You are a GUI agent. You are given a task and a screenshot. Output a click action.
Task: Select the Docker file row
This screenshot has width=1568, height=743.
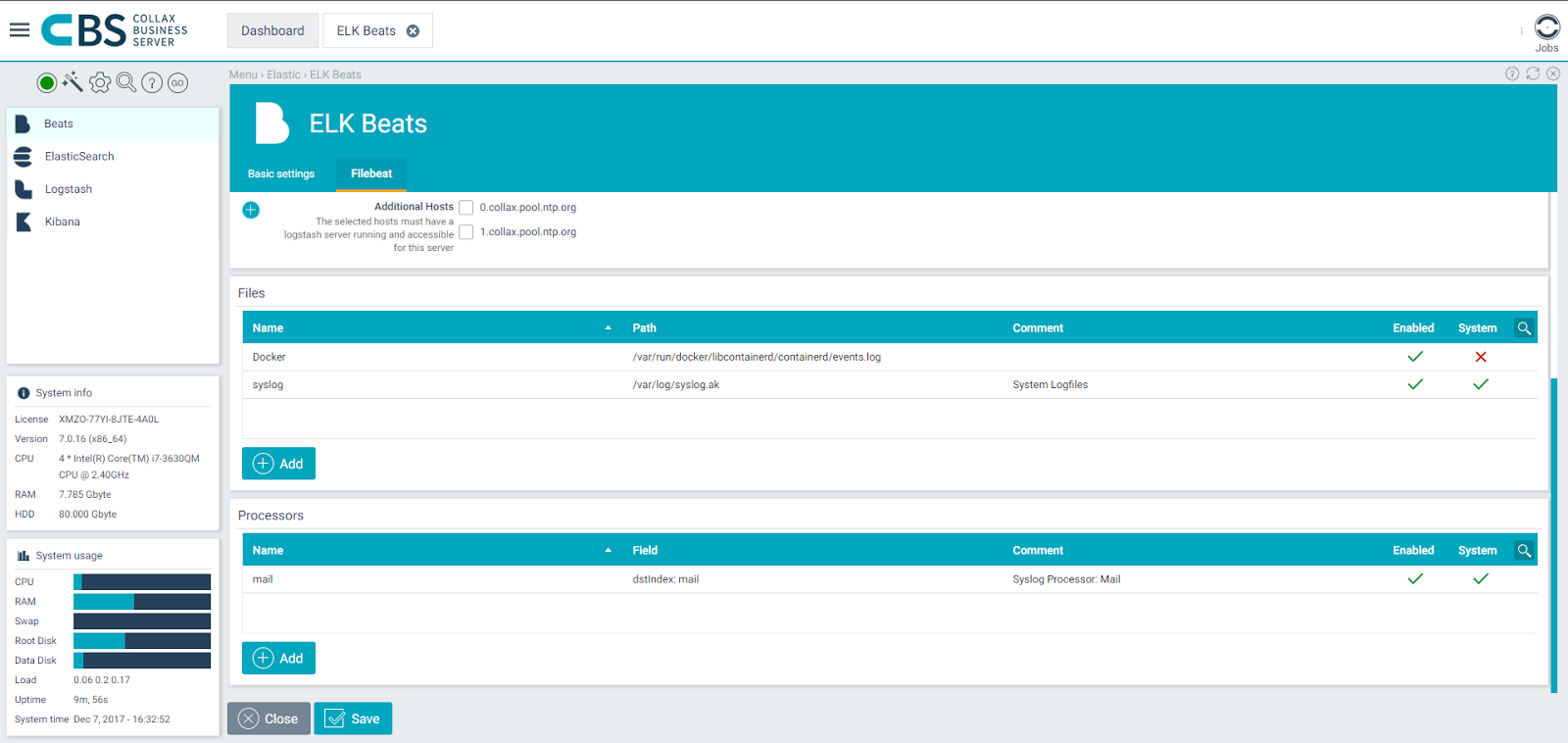tap(890, 357)
